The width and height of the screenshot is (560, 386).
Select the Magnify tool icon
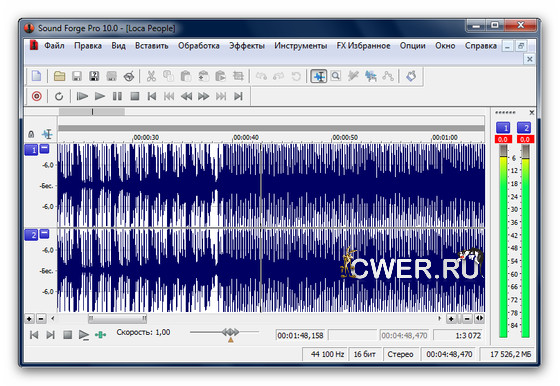pos(336,76)
